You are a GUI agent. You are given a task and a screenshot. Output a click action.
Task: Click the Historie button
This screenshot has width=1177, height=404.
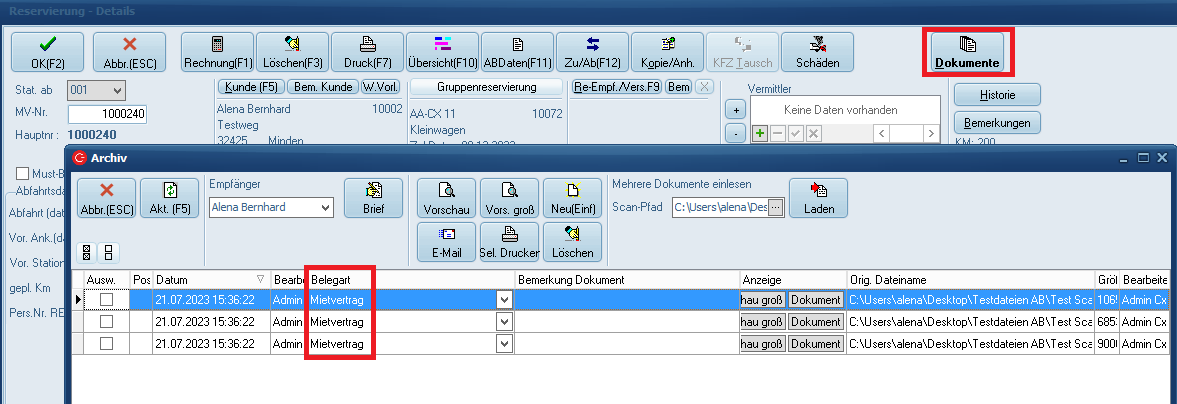click(997, 95)
